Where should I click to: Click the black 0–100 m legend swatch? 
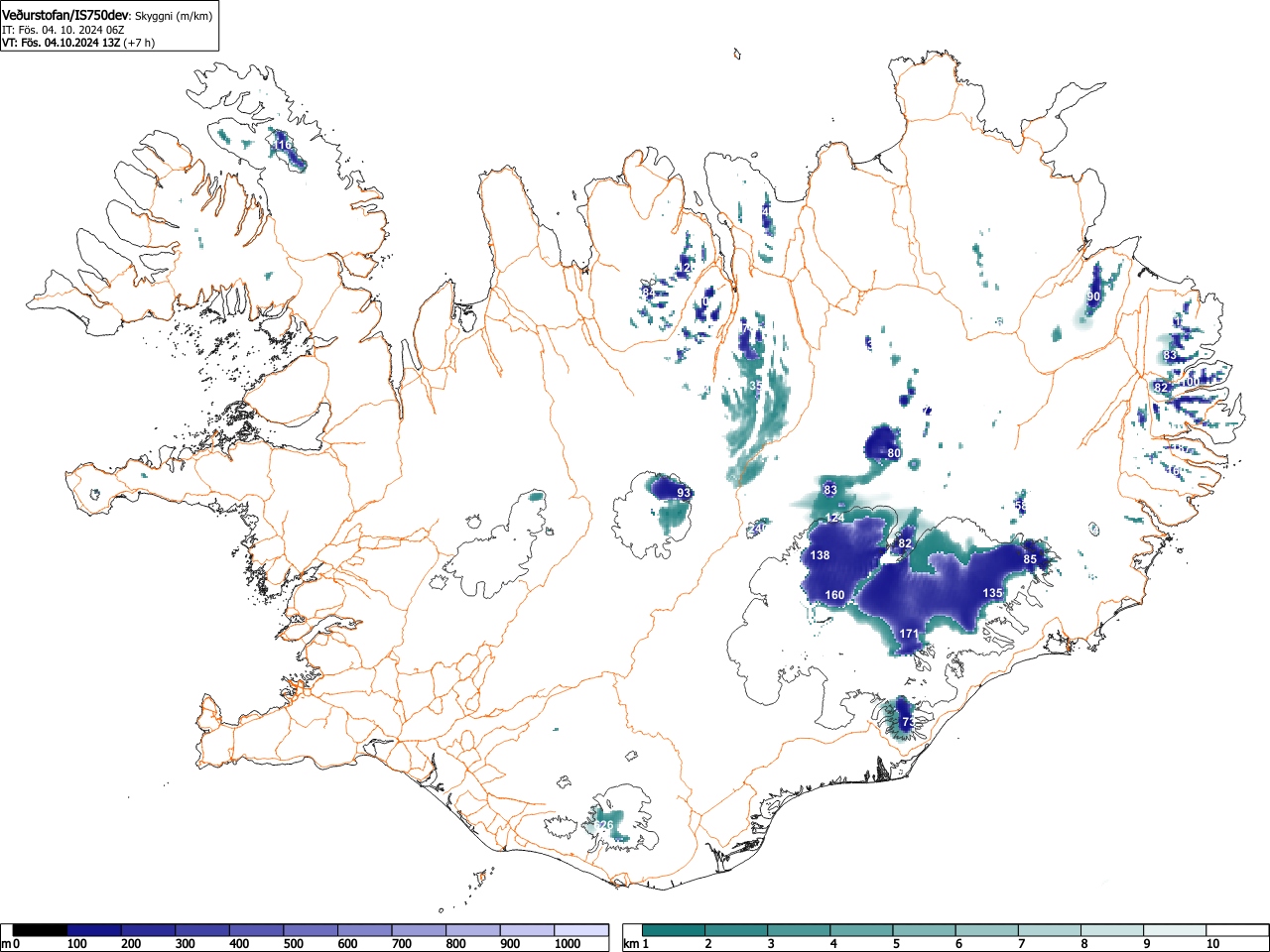click(41, 930)
